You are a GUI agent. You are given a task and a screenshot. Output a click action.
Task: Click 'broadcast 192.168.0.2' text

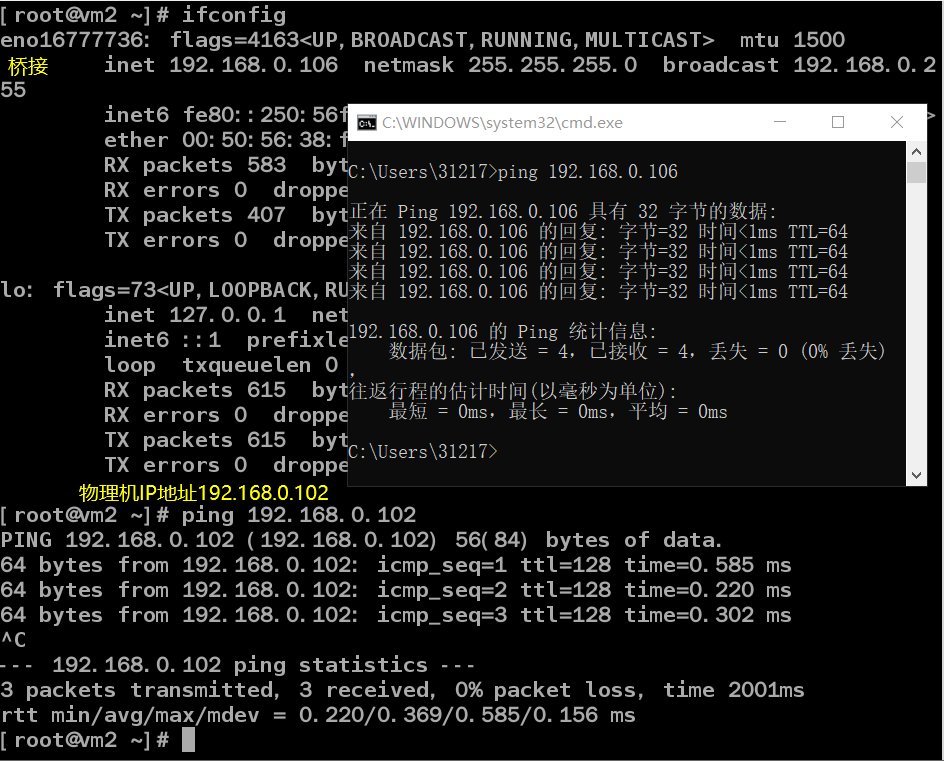pyautogui.click(x=800, y=65)
